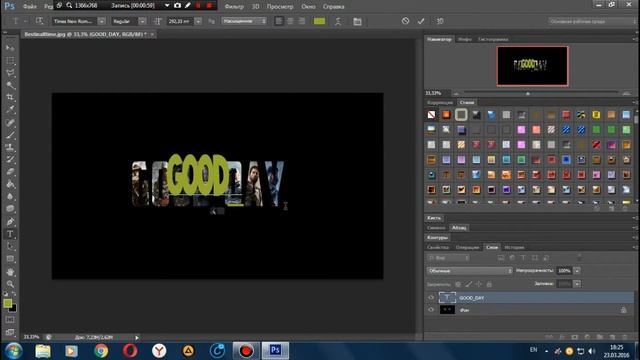Select the Move tool
The image size is (640, 360).
[x=10, y=48]
